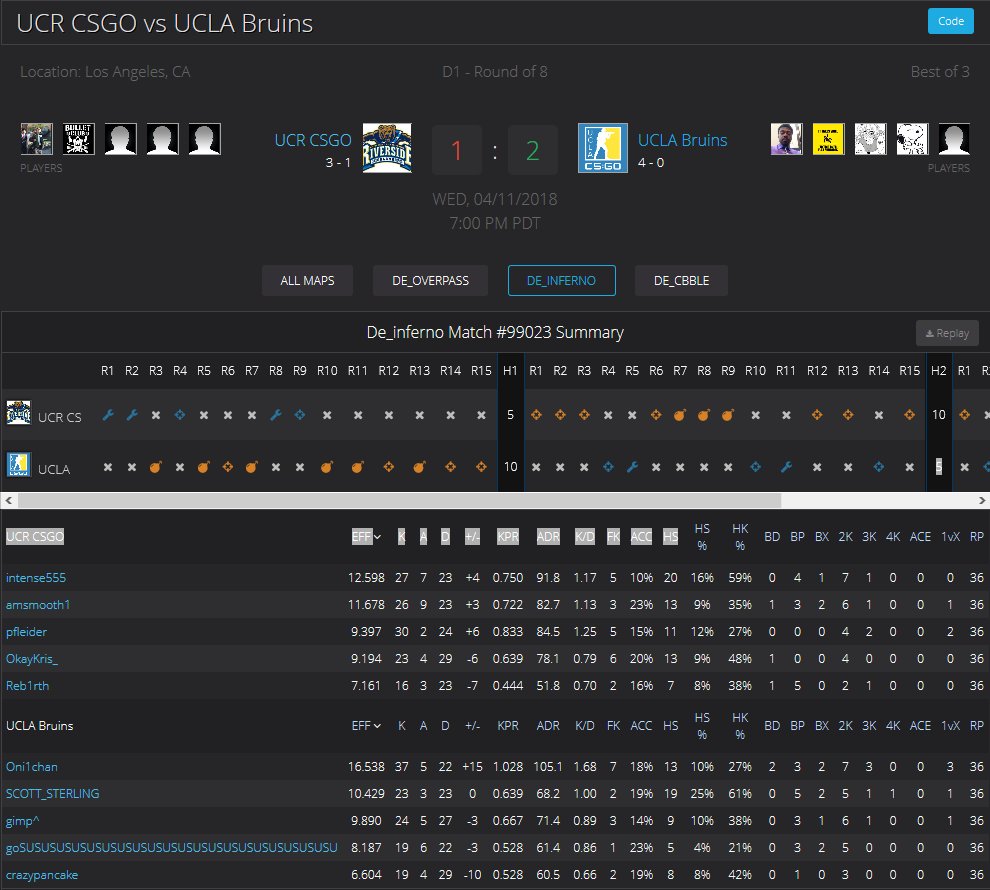
Task: Click UCLA second-half round 5 wrench icon
Action: click(x=632, y=467)
